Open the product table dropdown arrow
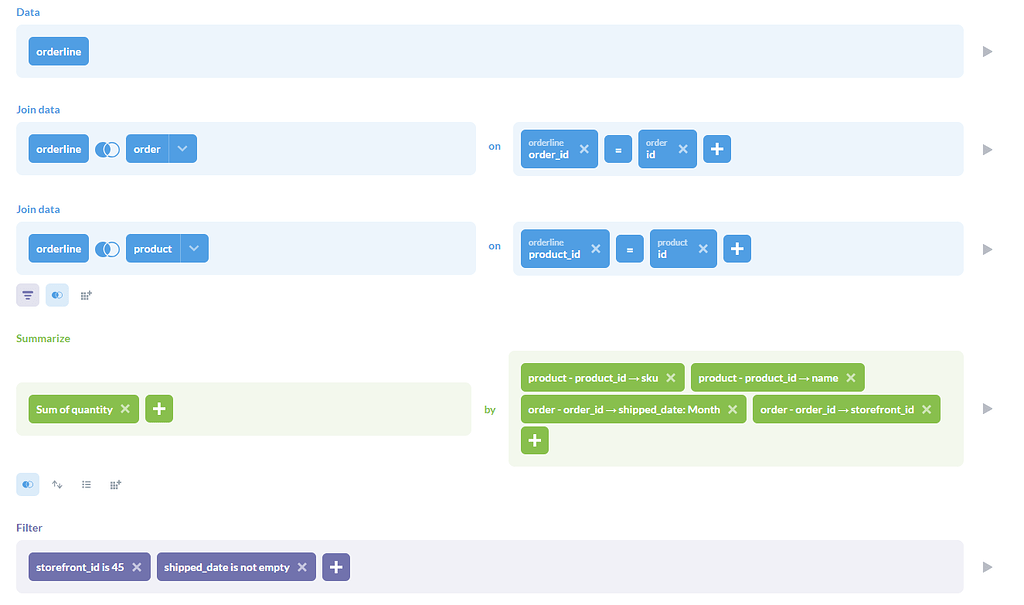This screenshot has width=1024, height=605. [194, 249]
